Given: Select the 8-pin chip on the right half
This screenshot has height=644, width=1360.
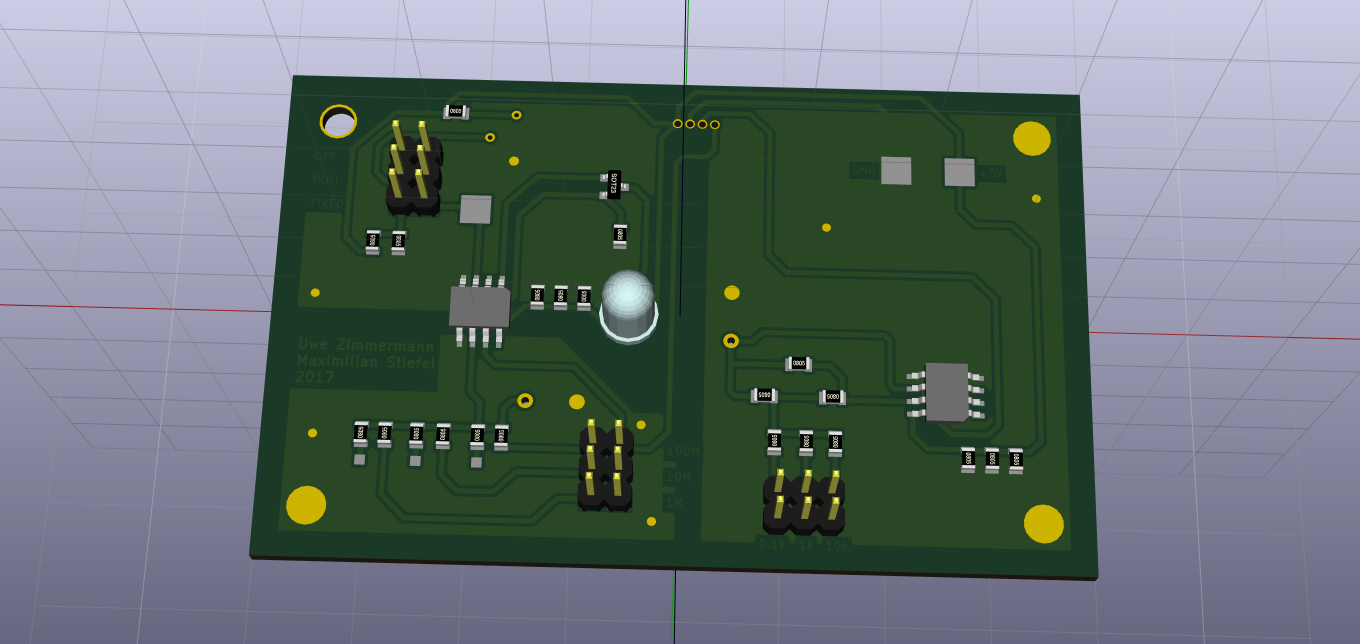Looking at the screenshot, I should click(x=946, y=392).
